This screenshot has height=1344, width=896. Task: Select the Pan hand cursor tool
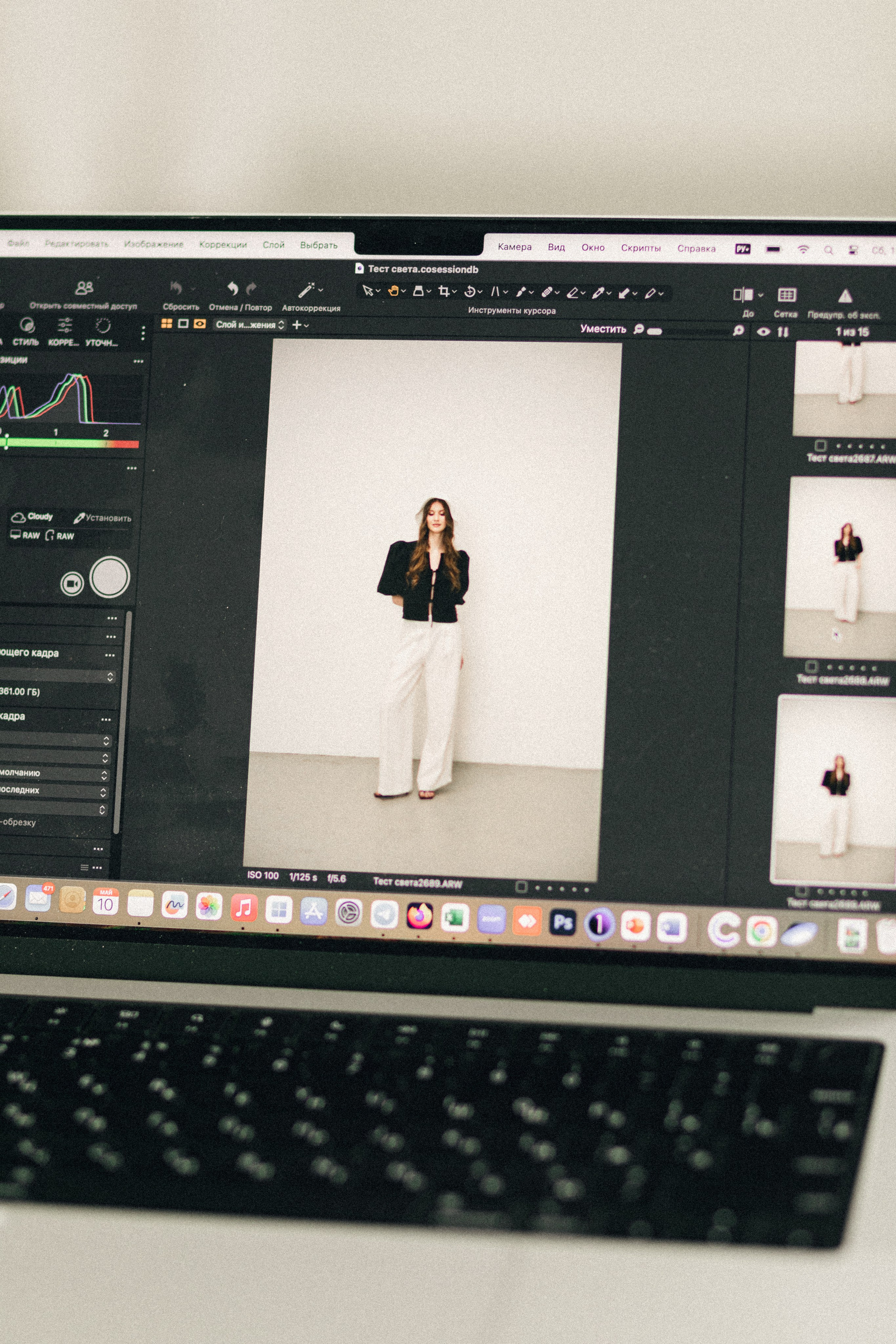[x=393, y=291]
